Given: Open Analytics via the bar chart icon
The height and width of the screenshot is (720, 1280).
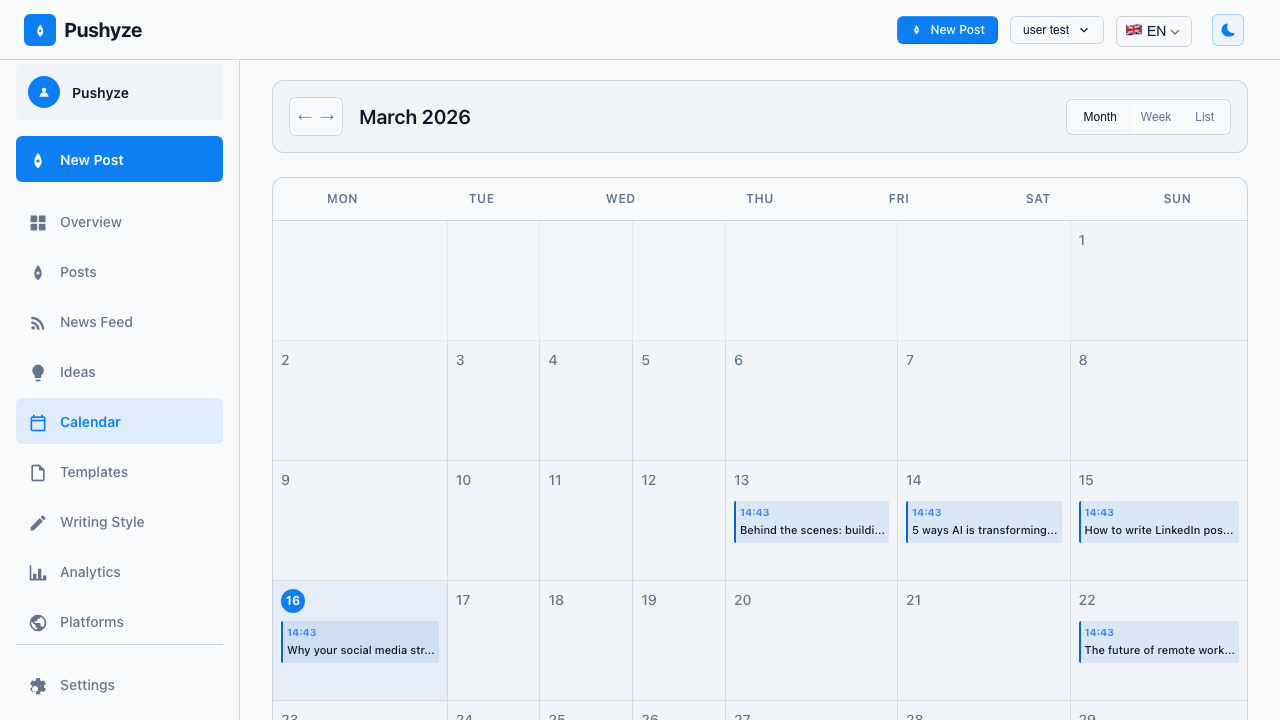Looking at the screenshot, I should pyautogui.click(x=38, y=572).
